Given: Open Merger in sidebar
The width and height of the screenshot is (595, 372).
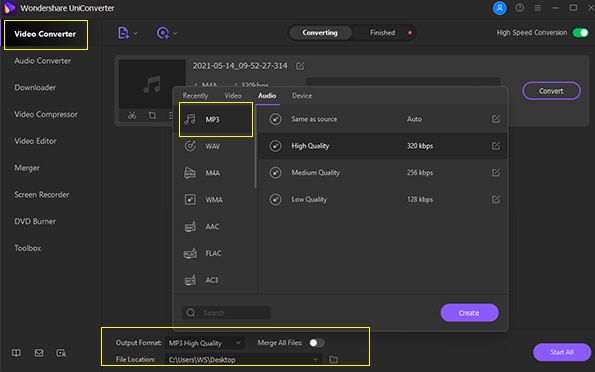Looking at the screenshot, I should pos(27,168).
